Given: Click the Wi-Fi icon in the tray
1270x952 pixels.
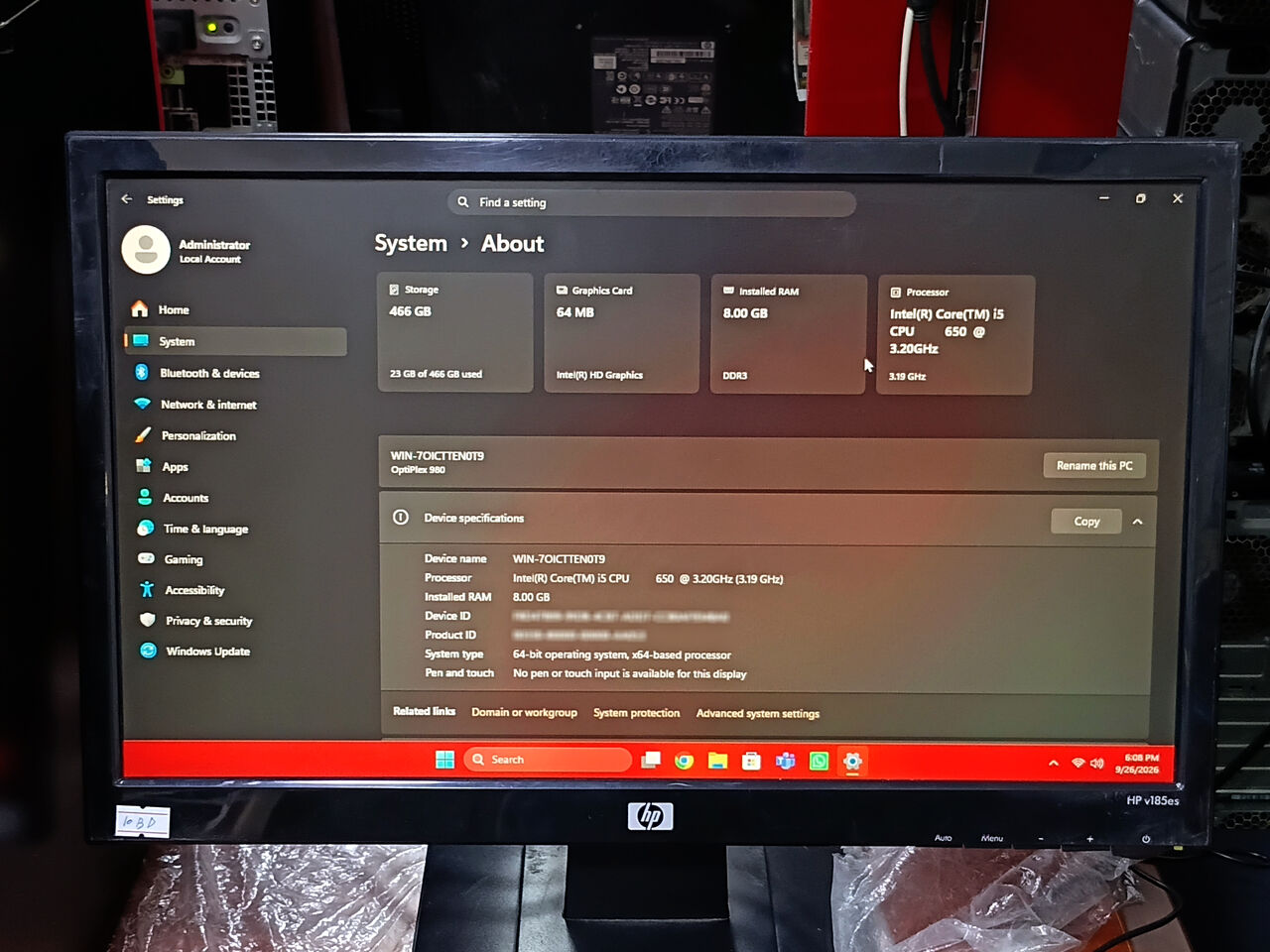Looking at the screenshot, I should [1078, 763].
